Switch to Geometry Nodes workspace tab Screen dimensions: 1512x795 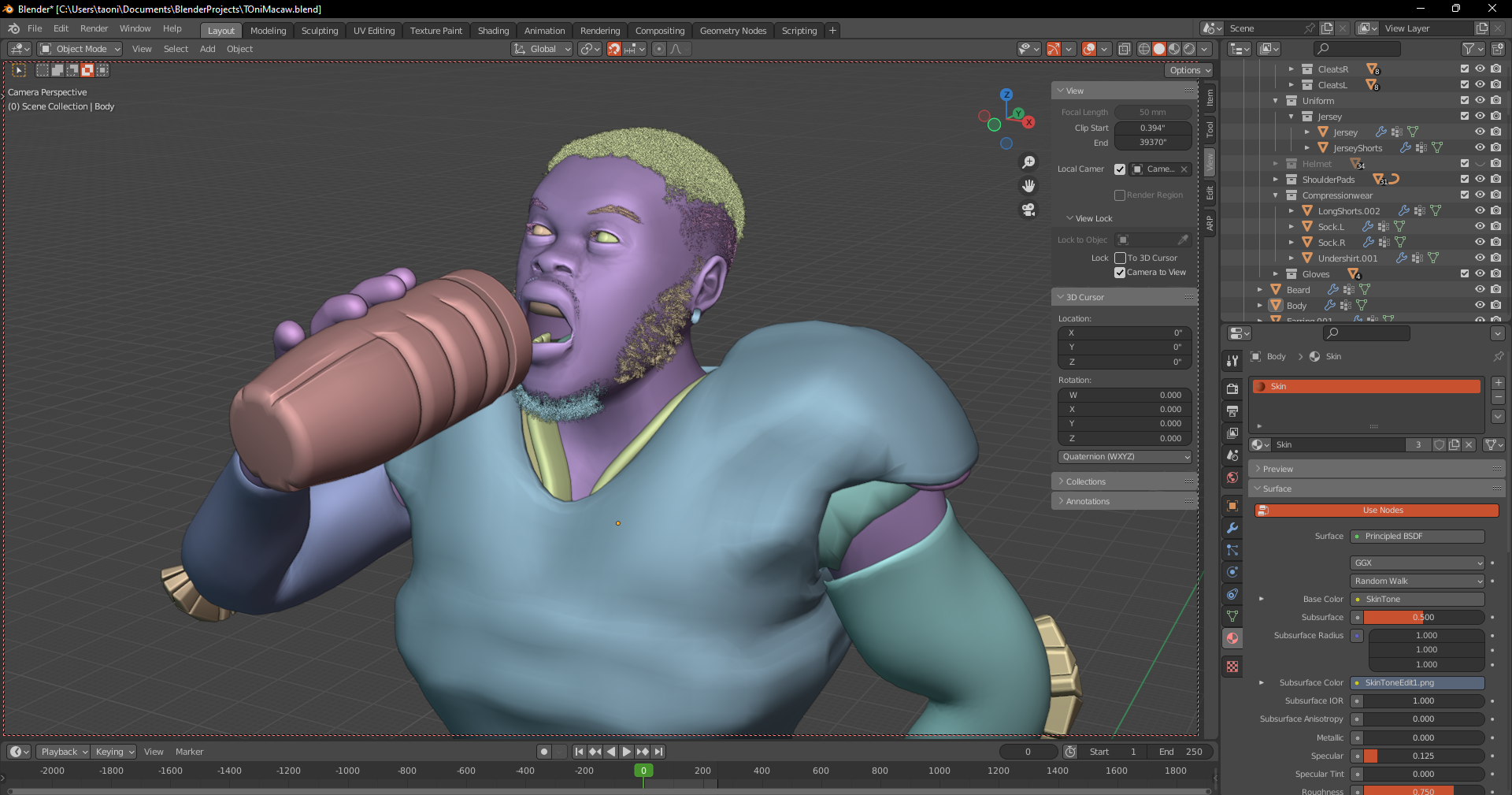point(733,31)
